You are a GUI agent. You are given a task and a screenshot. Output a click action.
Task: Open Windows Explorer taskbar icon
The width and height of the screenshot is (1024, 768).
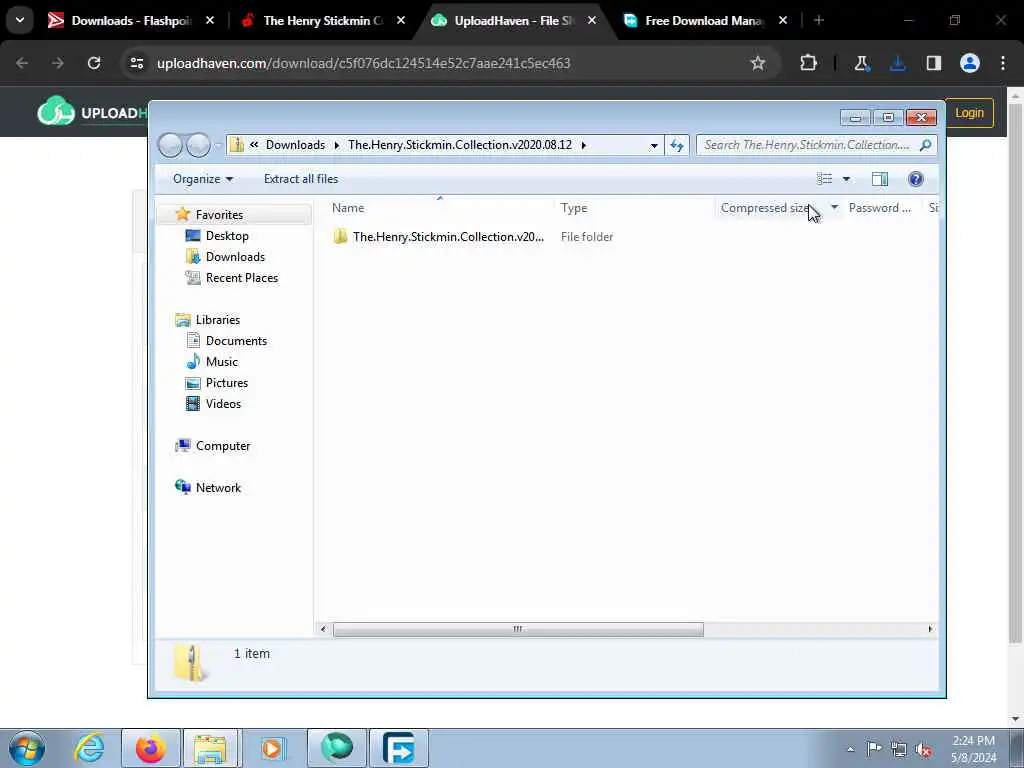[x=210, y=748]
